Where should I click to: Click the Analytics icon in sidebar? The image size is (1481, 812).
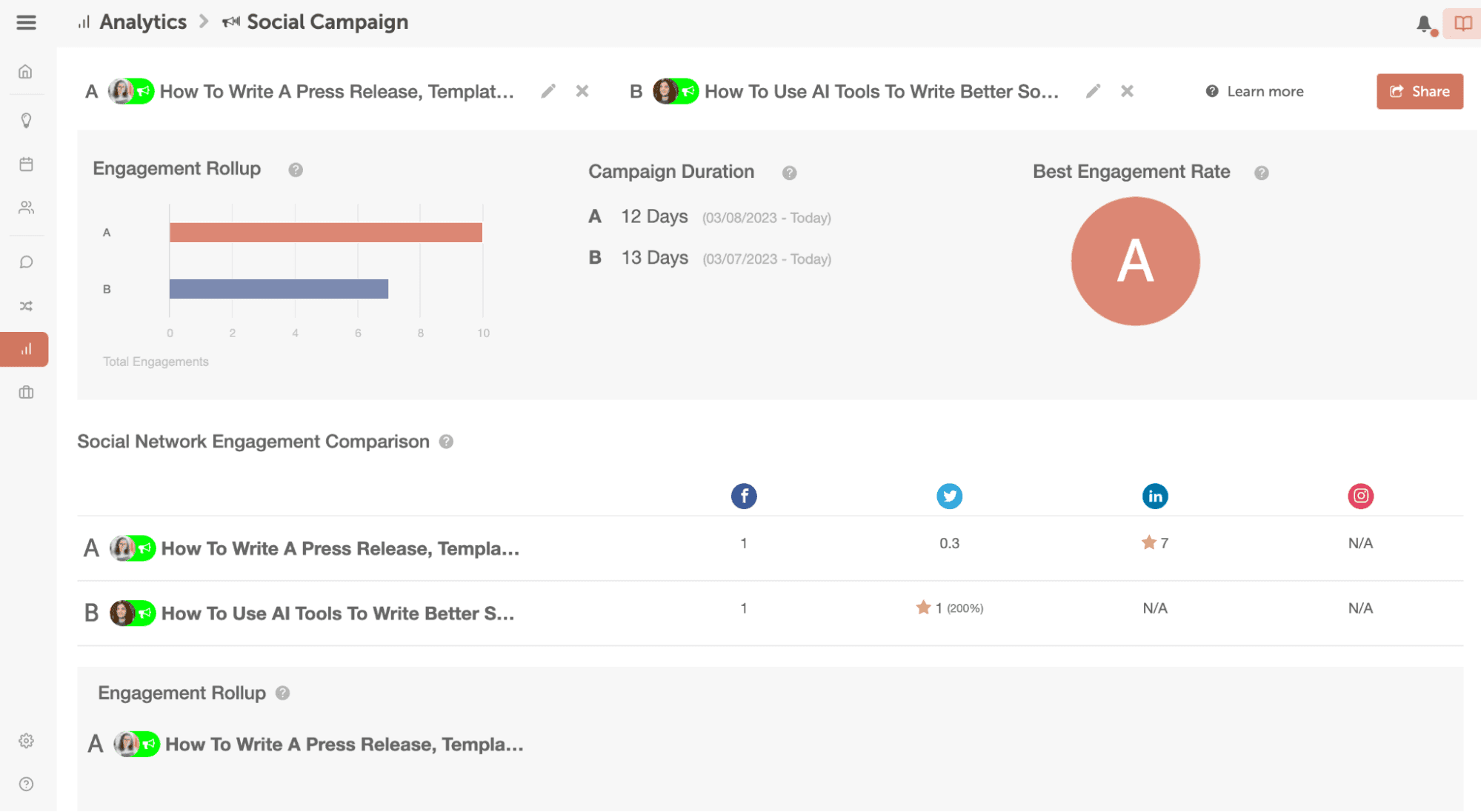coord(27,350)
